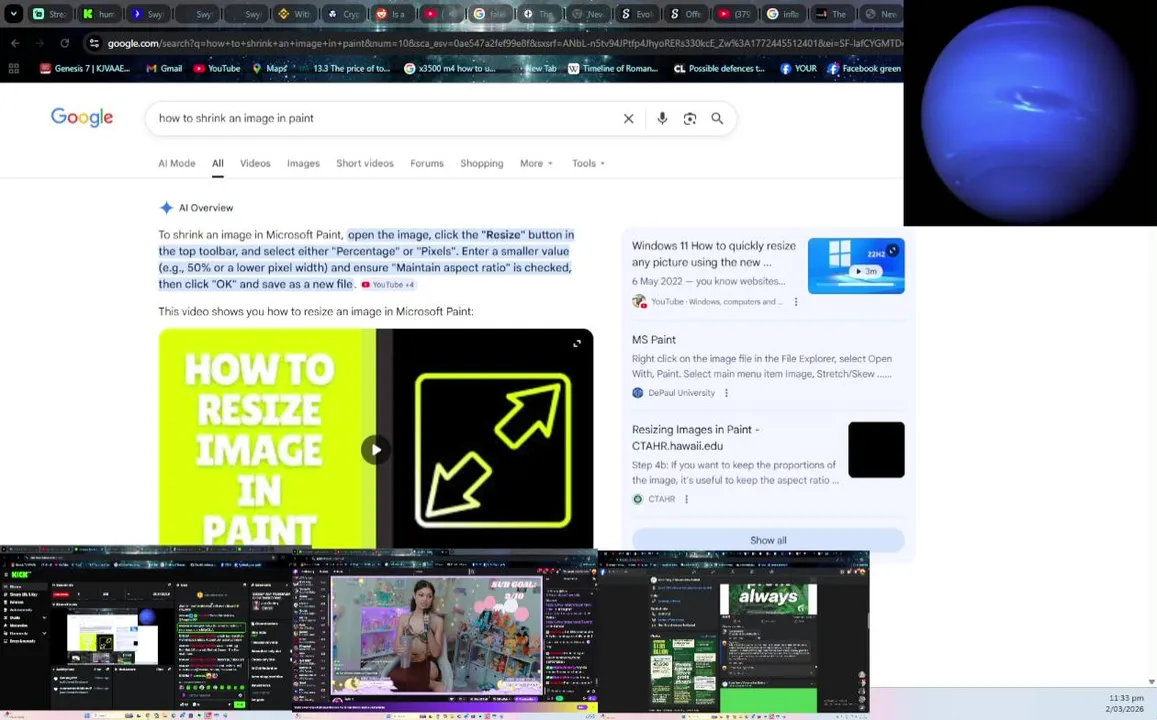The image size is (1157, 720).
Task: Open options menu for YouTube Windows result
Action: [x=795, y=302]
